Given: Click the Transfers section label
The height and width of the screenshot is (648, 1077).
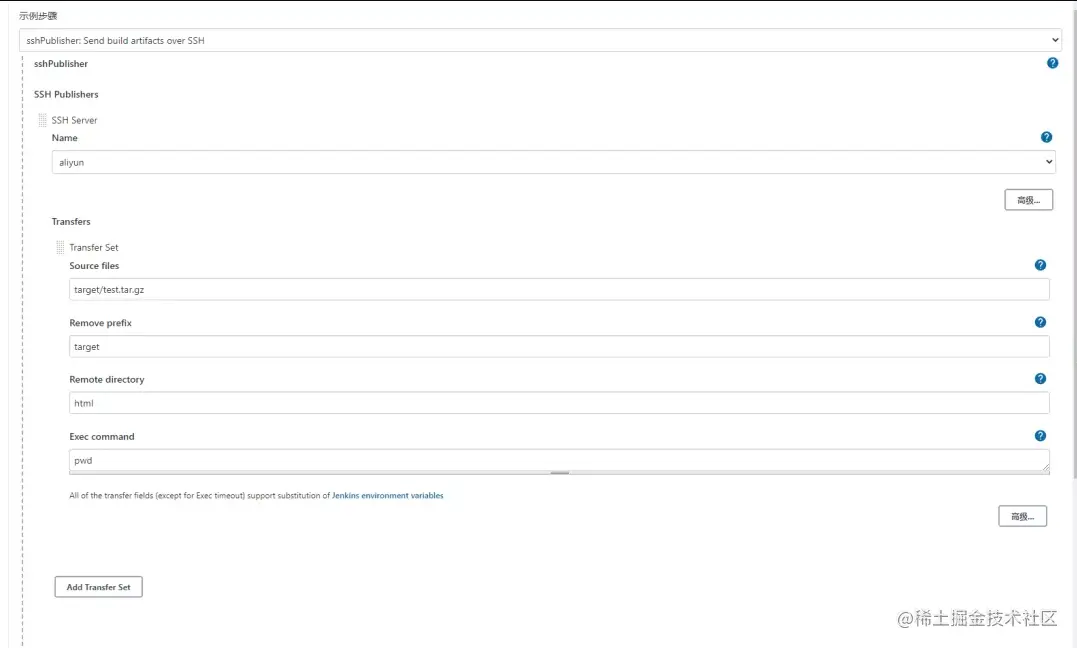Looking at the screenshot, I should tap(71, 221).
